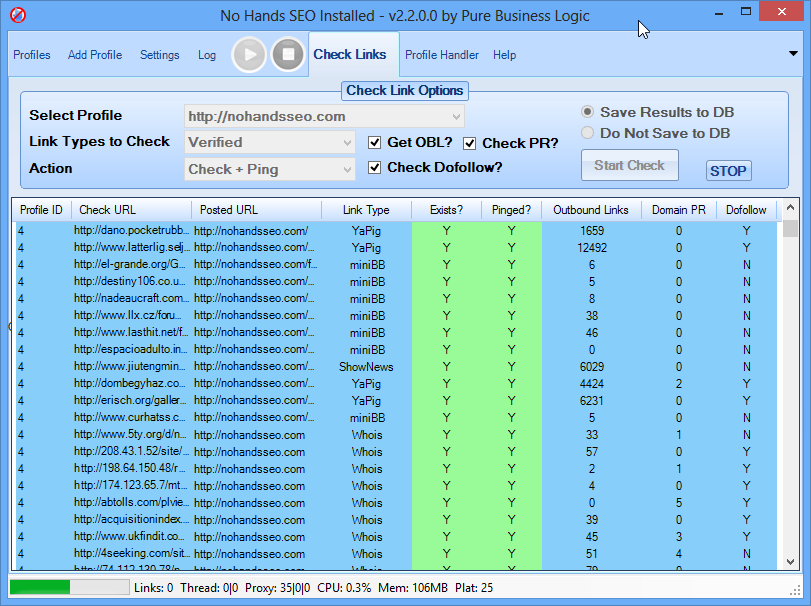Select the Do Not Save to DB radio

[589, 133]
